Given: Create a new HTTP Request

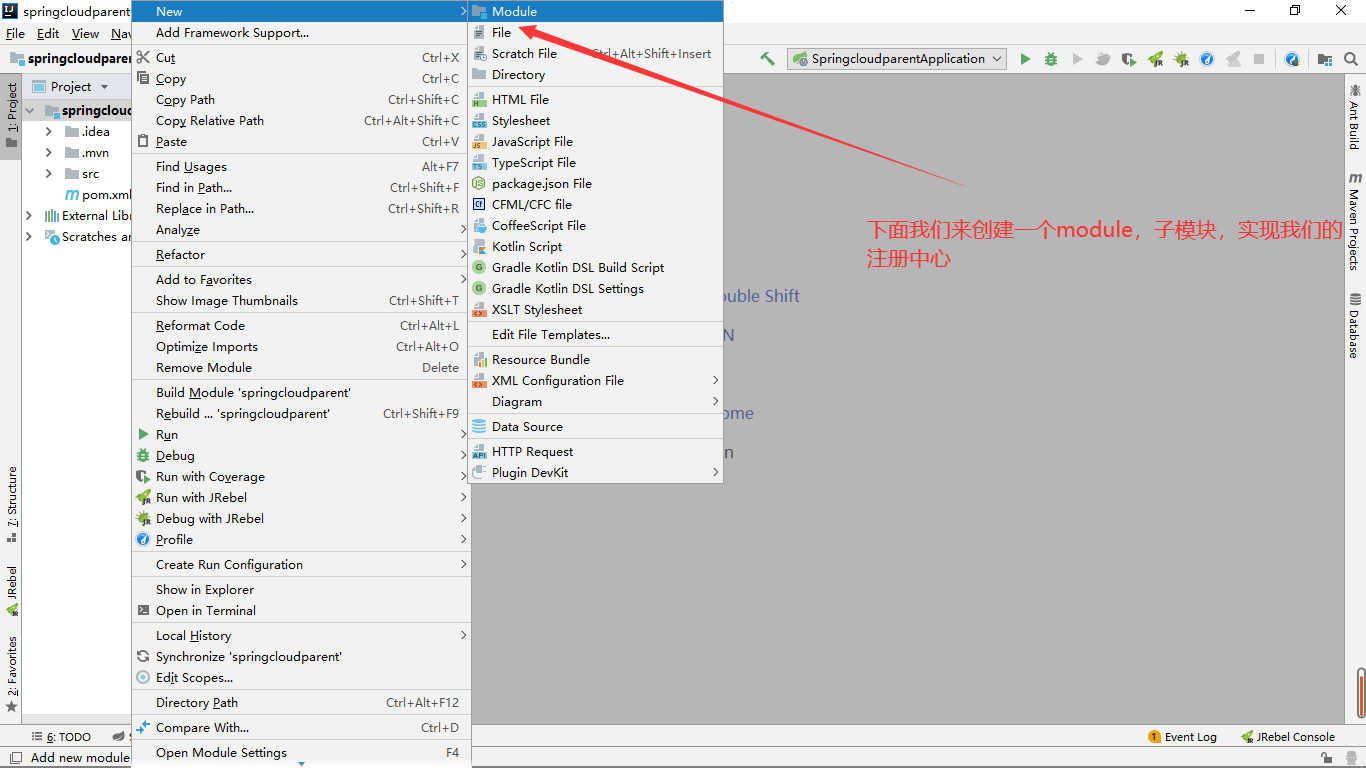Looking at the screenshot, I should (595, 452).
